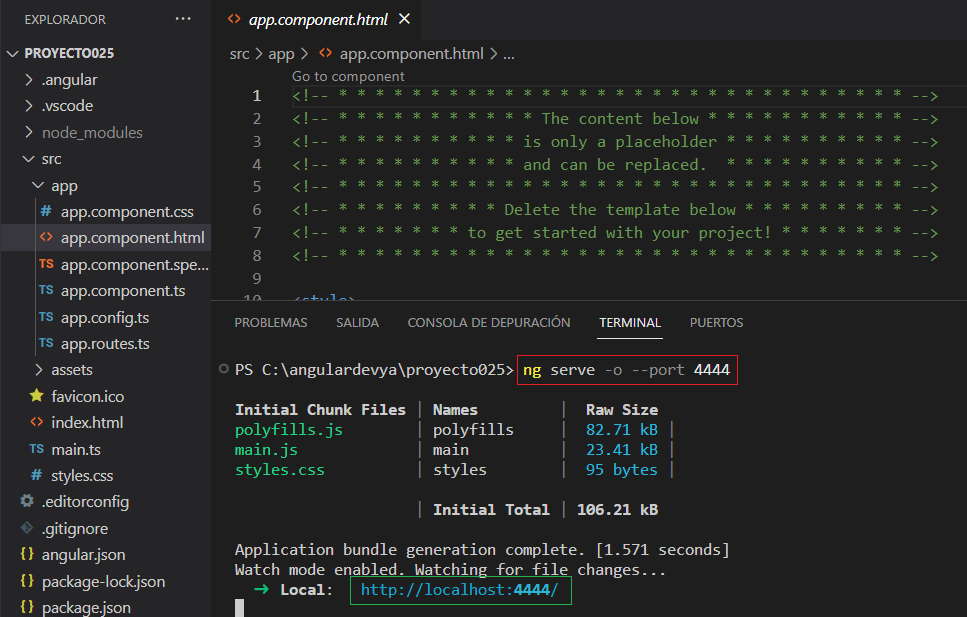Click the app breadcrumb segment
The width and height of the screenshot is (967, 617).
[281, 54]
